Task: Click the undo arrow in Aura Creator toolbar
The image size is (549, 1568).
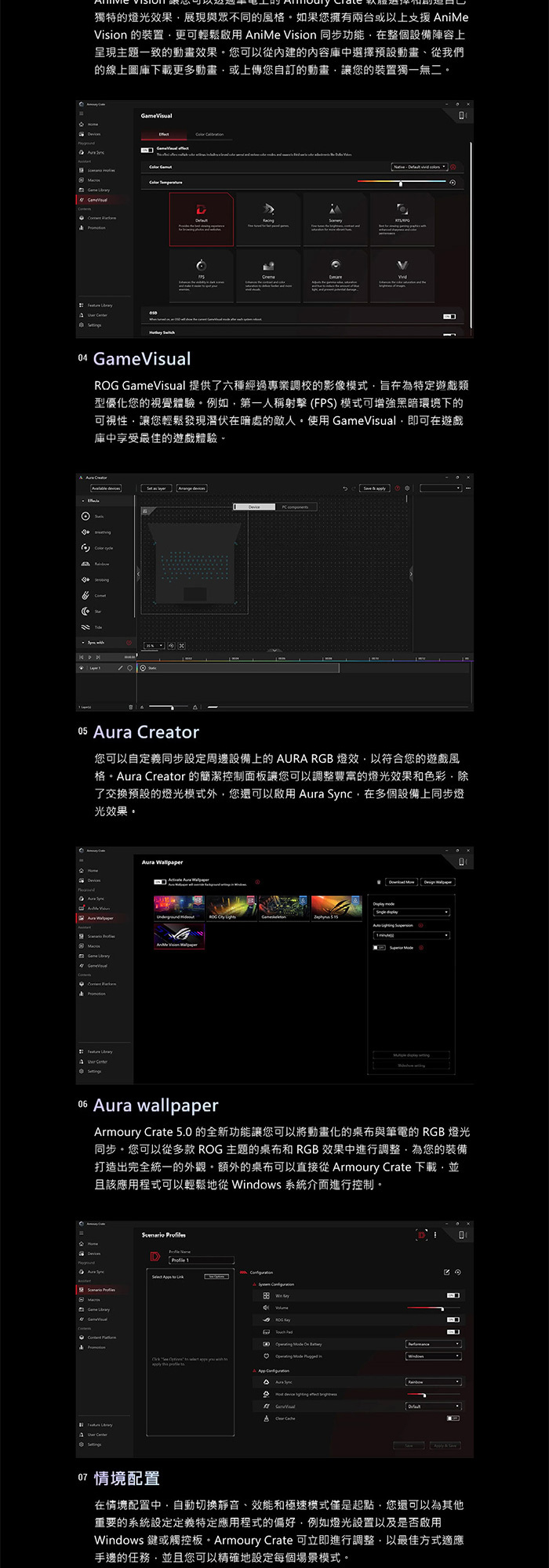Action: (x=345, y=488)
